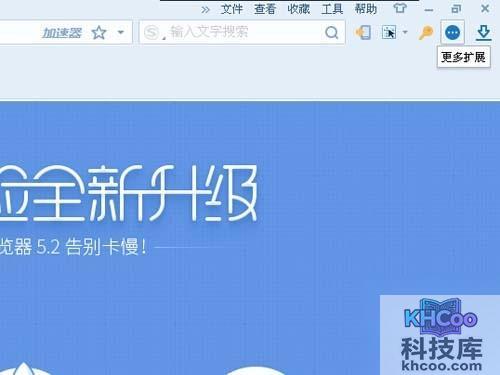The image size is (500, 375).
Task: Expand screenshot tool dropdown arrow
Action: pos(405,32)
